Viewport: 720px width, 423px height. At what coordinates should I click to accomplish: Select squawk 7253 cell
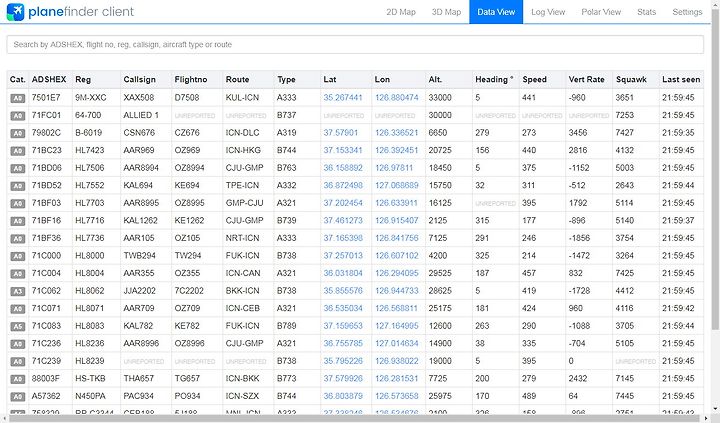pos(636,115)
